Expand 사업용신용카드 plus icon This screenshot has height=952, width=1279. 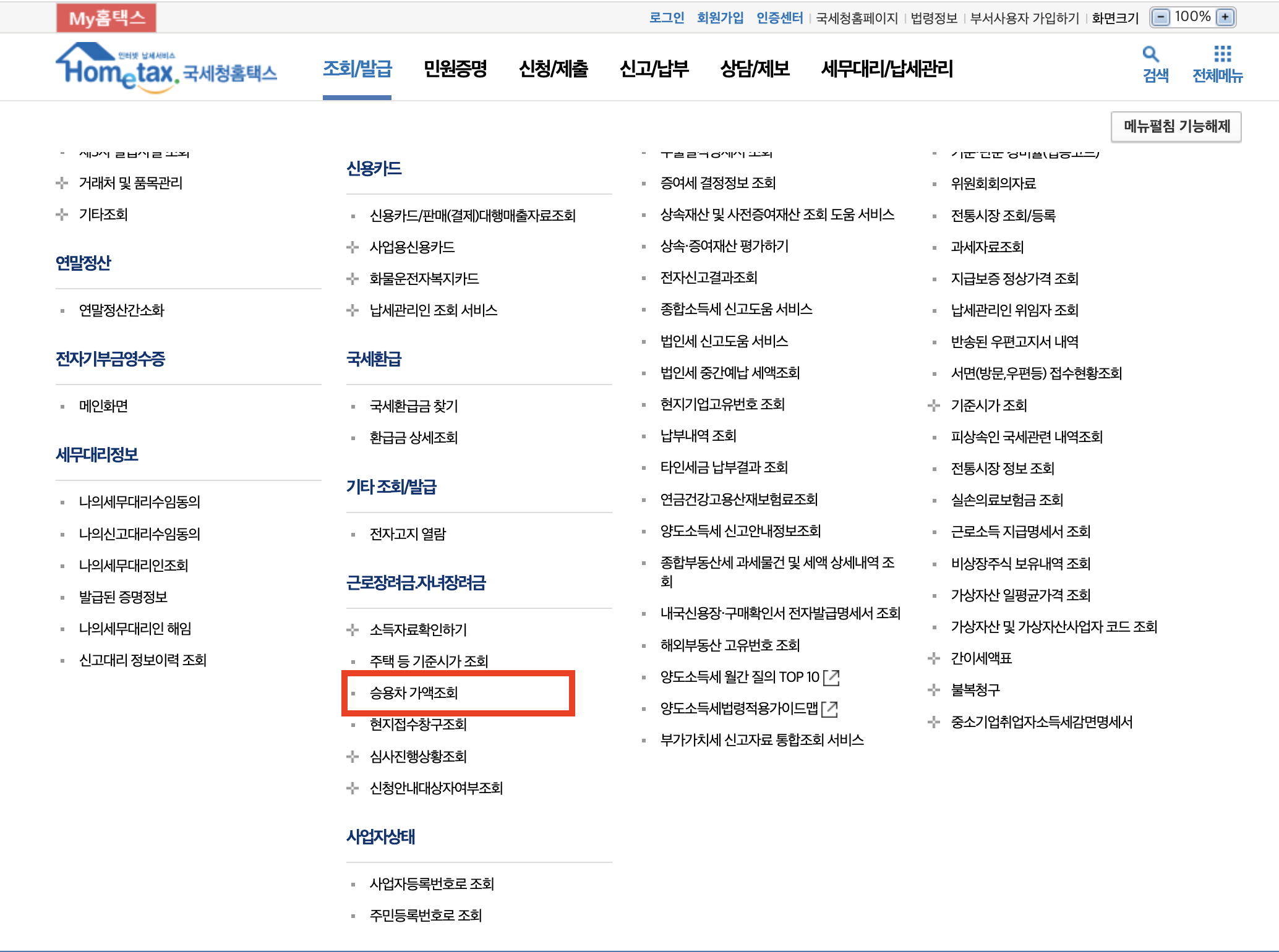[x=353, y=247]
